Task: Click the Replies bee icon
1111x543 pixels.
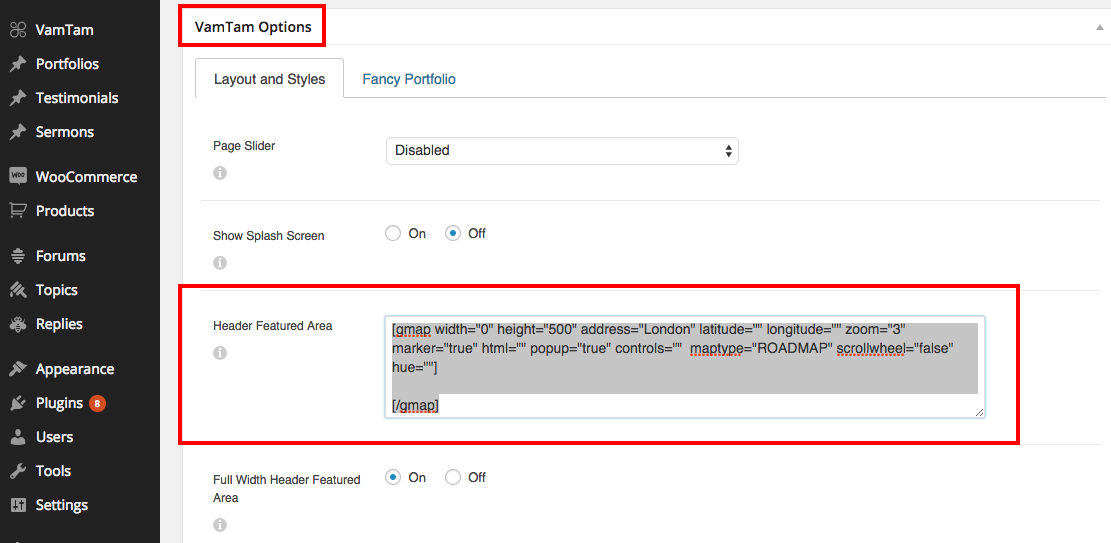Action: (18, 324)
